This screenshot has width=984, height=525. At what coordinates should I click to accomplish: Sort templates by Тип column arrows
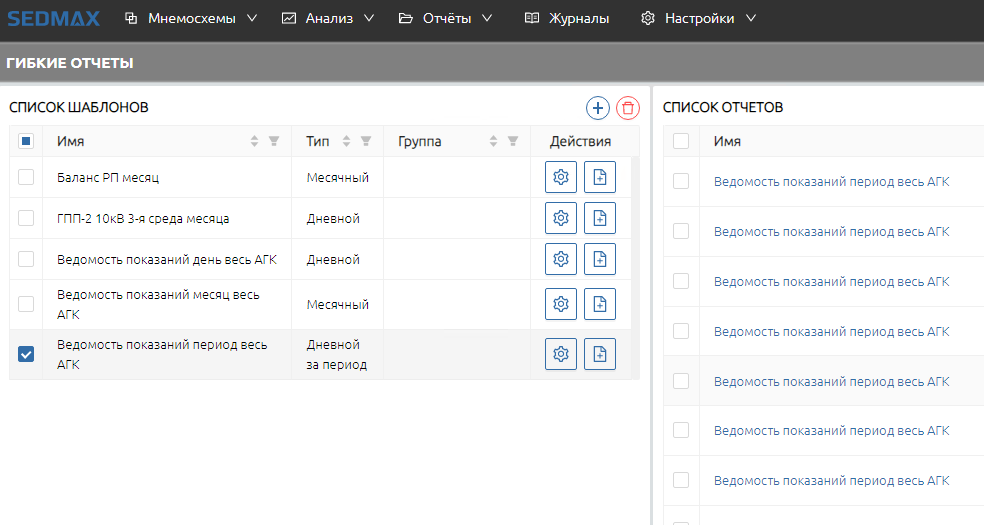coord(346,142)
